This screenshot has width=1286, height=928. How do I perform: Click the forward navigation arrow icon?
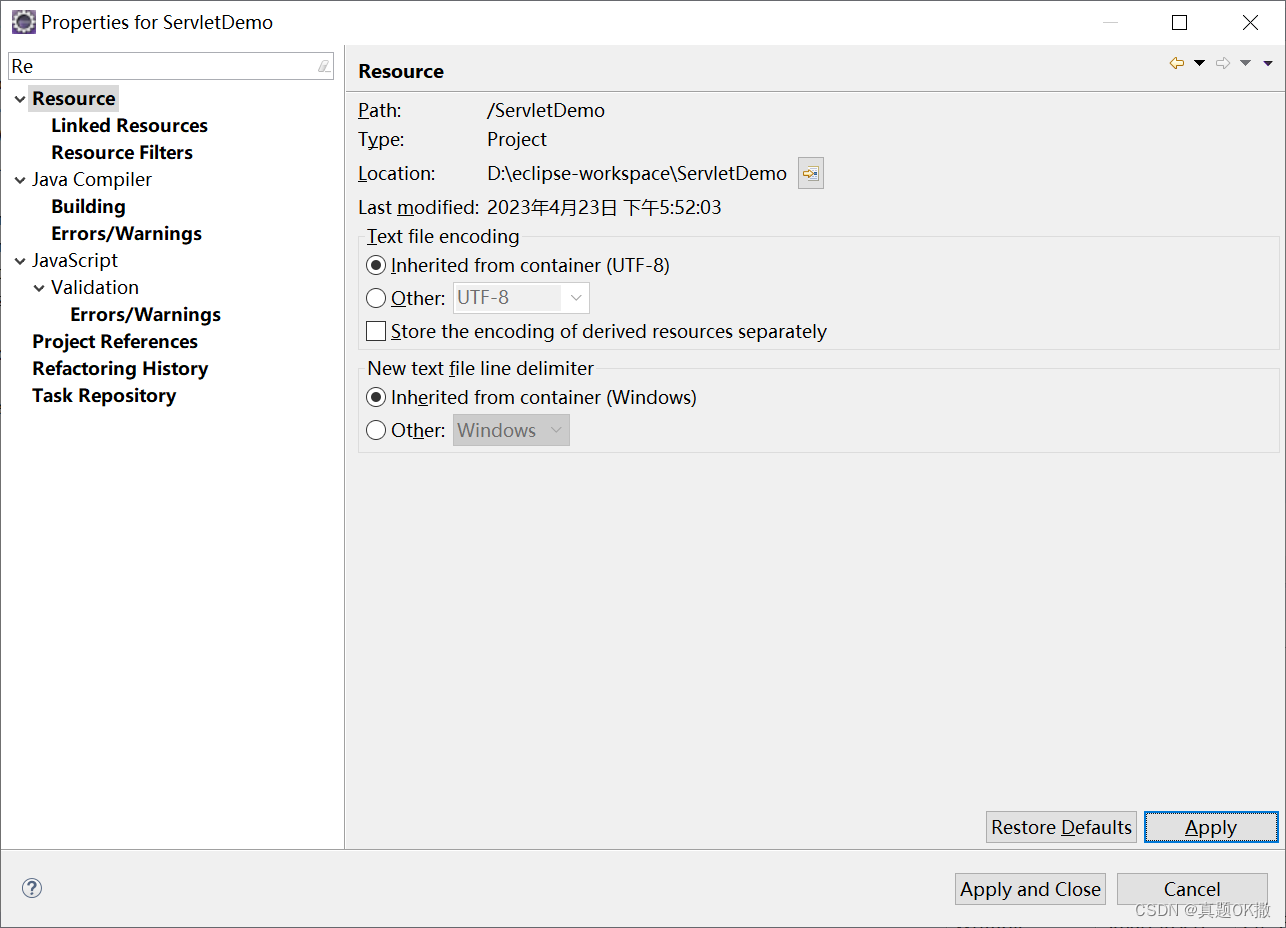1223,63
